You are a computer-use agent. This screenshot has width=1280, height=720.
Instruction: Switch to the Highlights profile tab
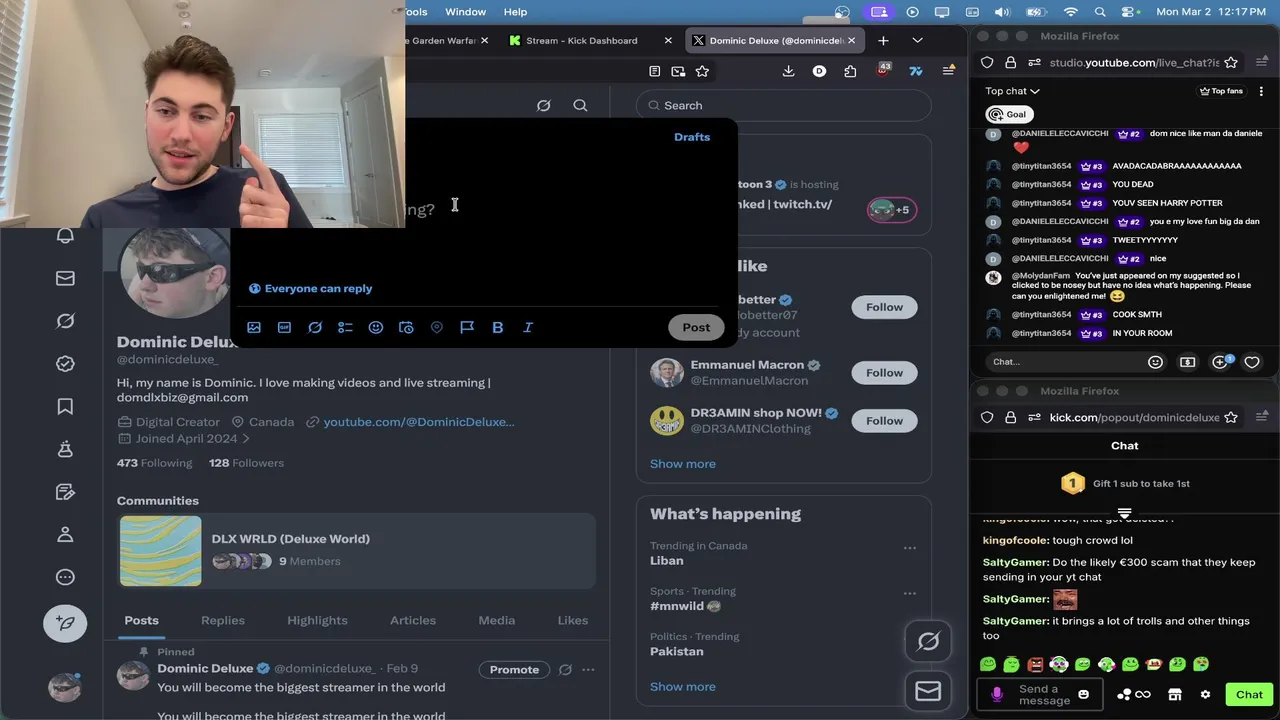(318, 620)
